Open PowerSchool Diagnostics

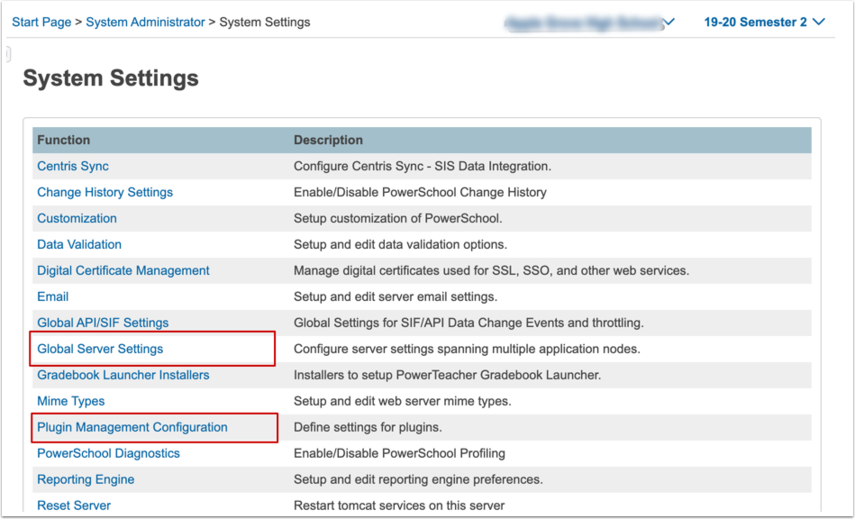point(109,454)
